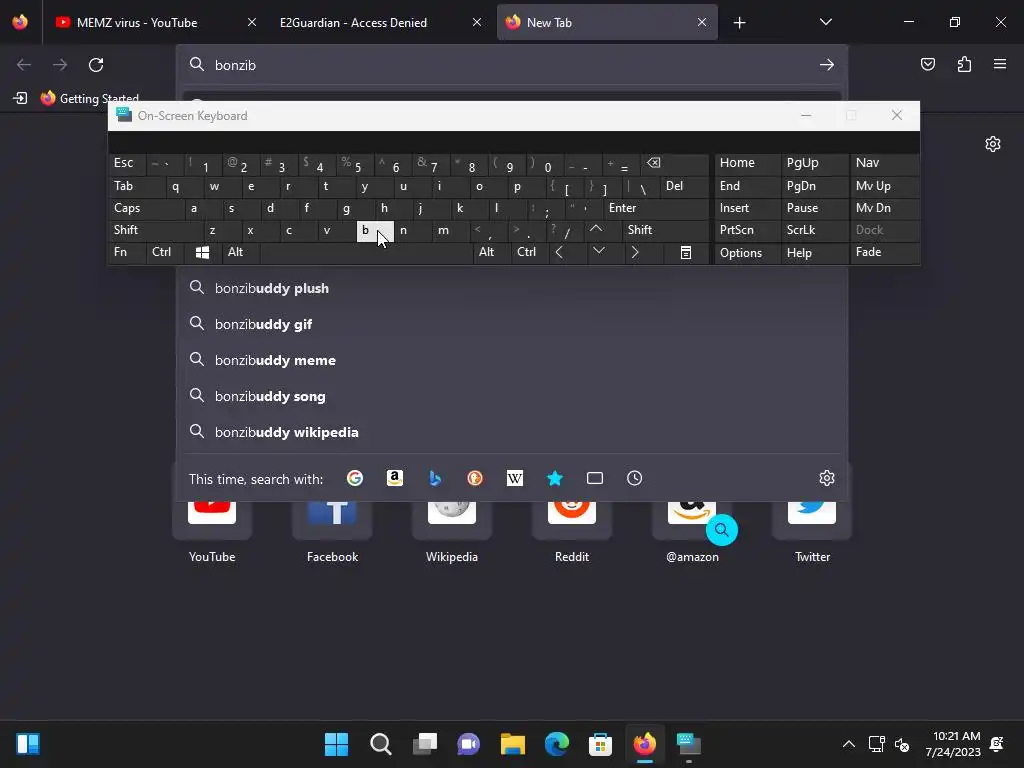The height and width of the screenshot is (768, 1024).
Task: Open a new tab with plus button
Action: coord(739,23)
